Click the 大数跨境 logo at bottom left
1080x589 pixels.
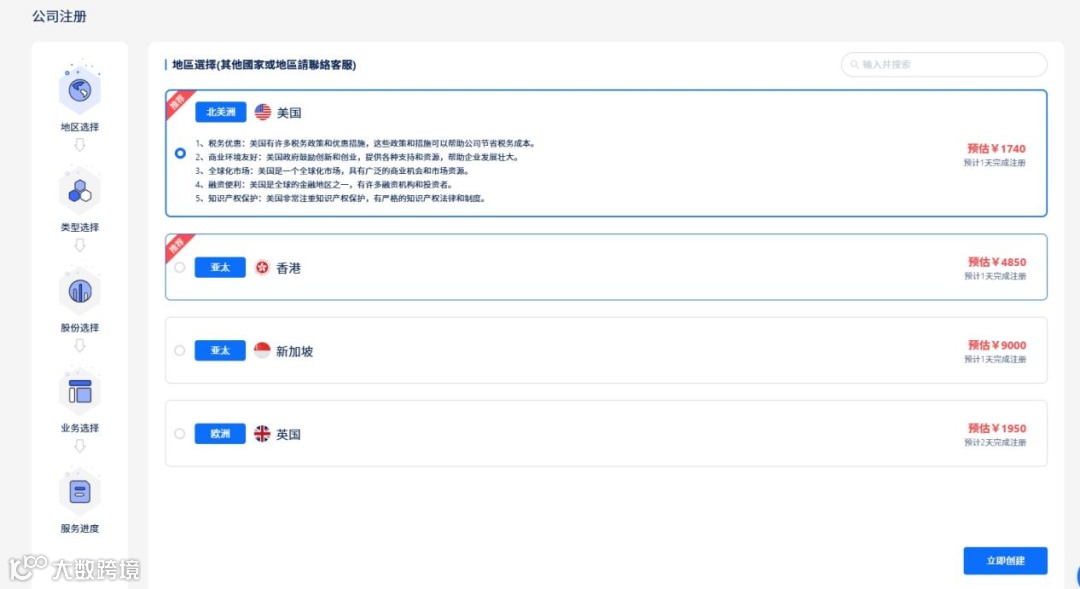click(73, 566)
